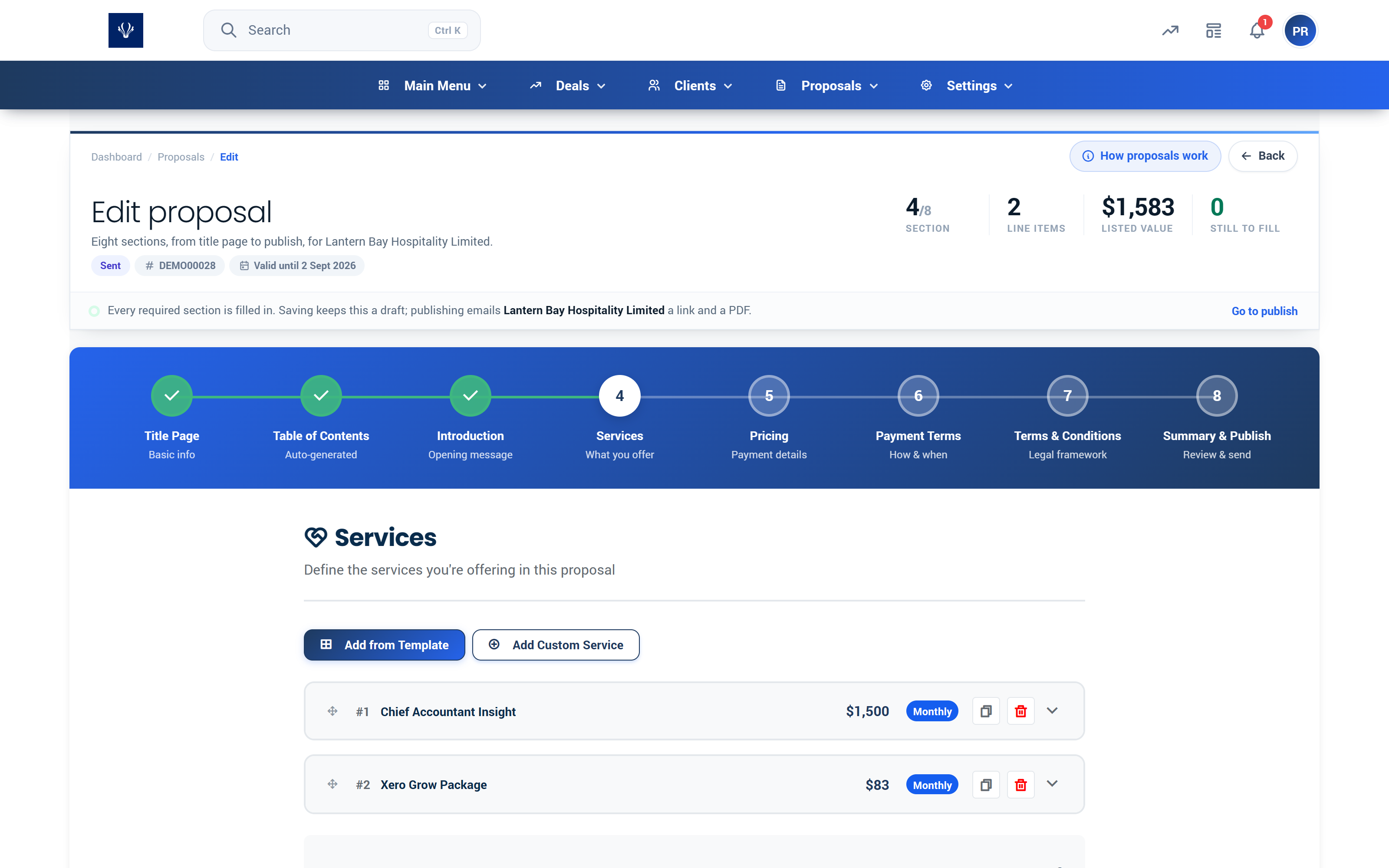1389x868 pixels.
Task: Click the Valid until 2 Sept 2026 tag
Action: pos(297,266)
